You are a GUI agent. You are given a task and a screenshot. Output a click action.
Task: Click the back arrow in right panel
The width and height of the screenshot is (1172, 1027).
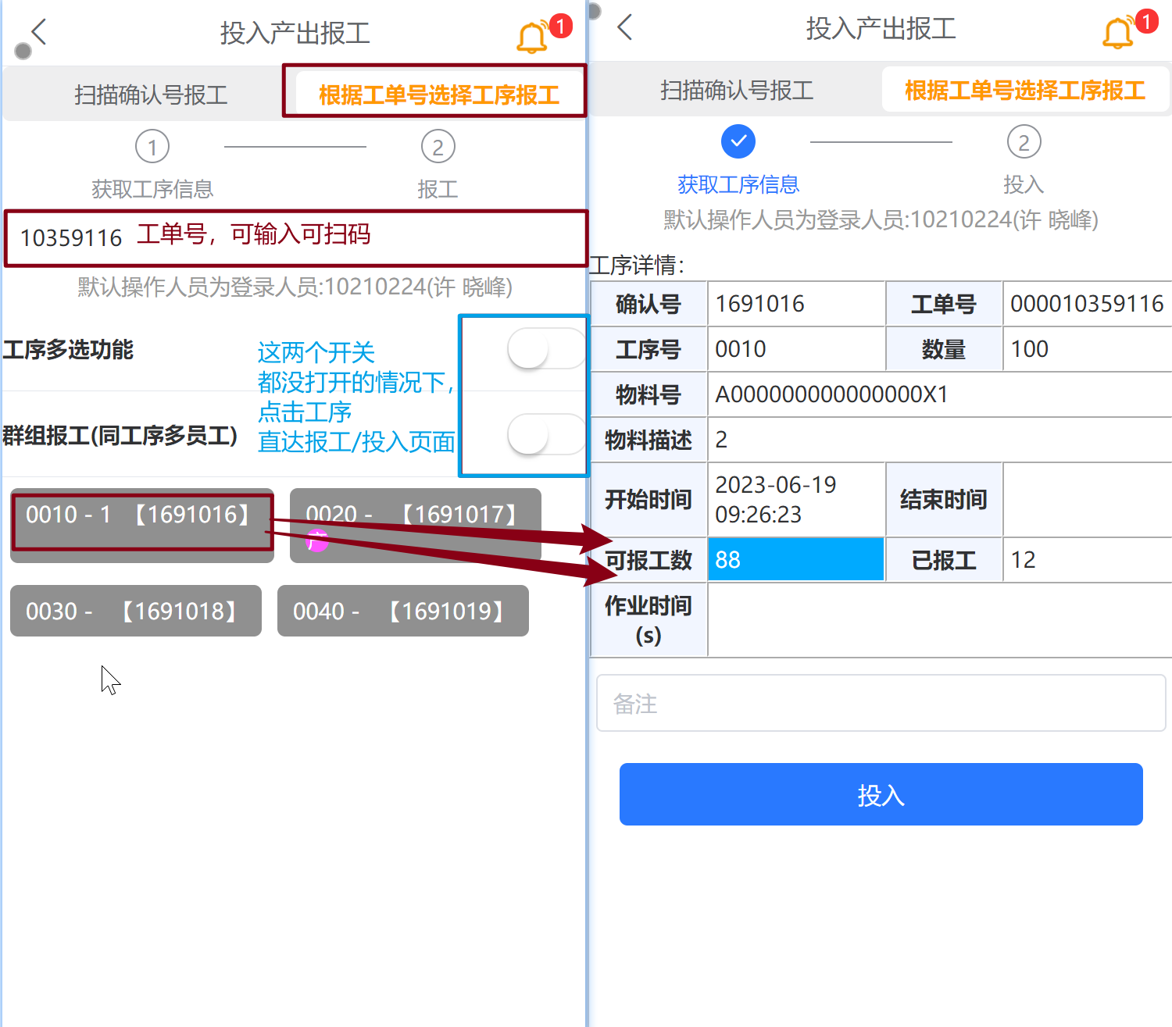[625, 28]
